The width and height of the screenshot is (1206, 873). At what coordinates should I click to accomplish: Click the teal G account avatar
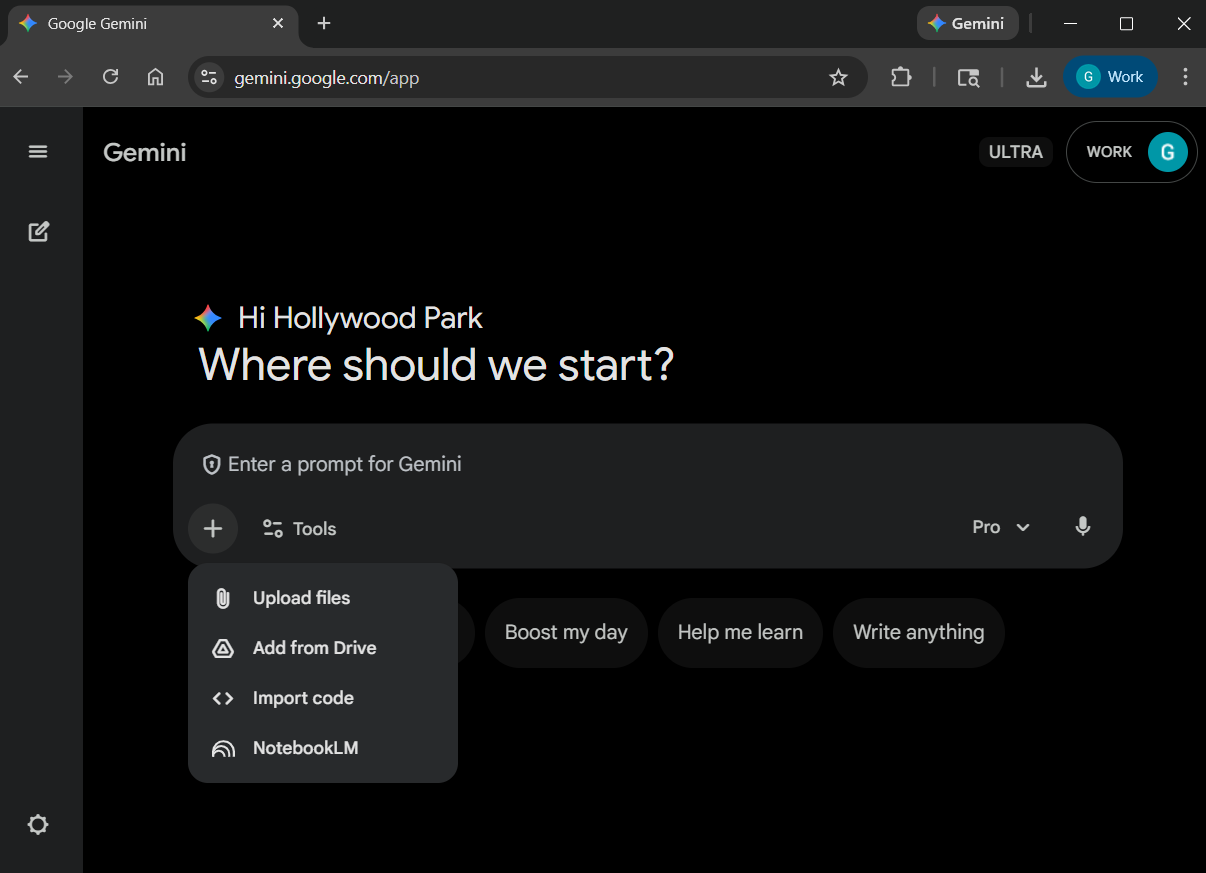pos(1167,152)
